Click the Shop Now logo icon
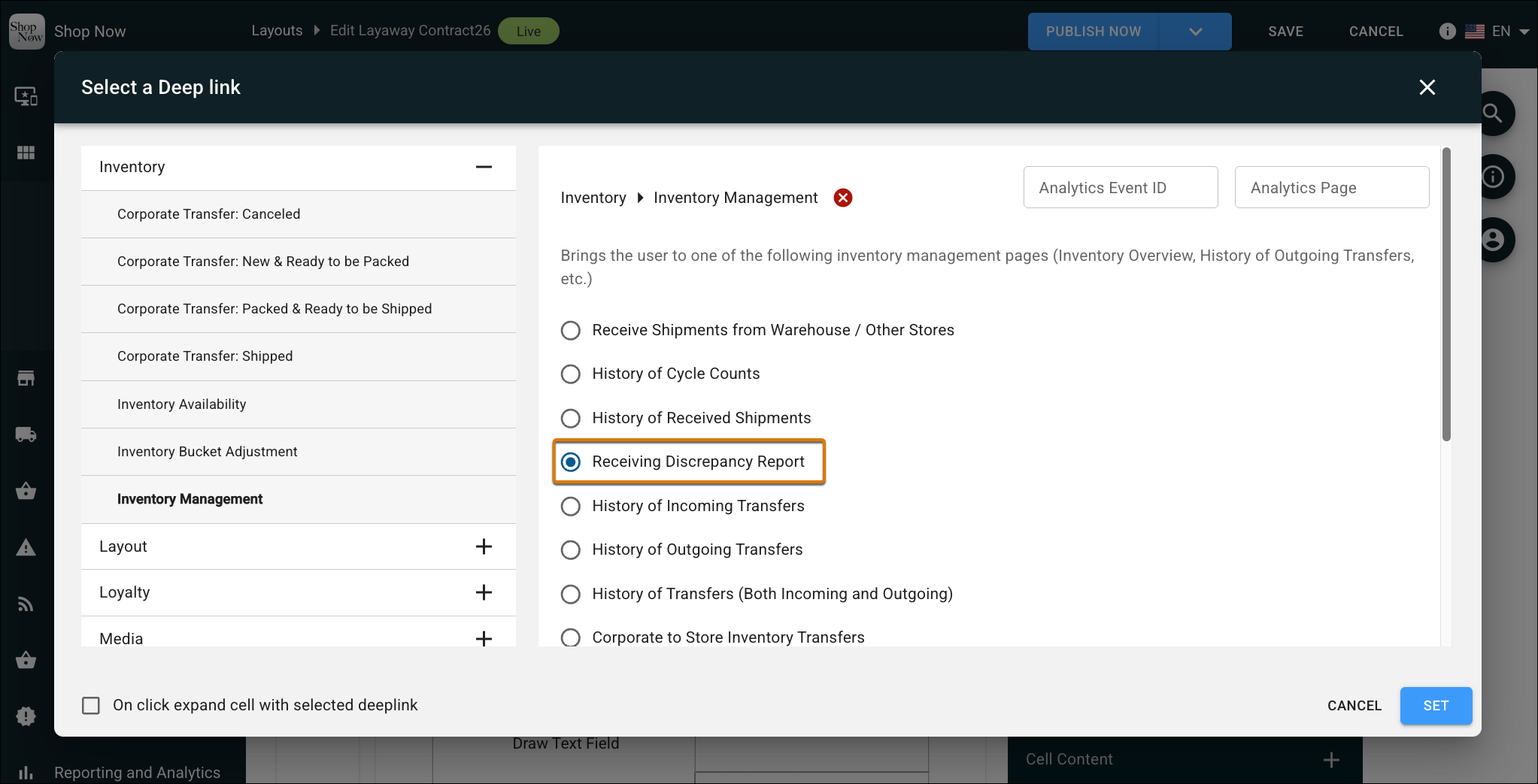Screen dimensions: 1538x784 tap(27, 31)
